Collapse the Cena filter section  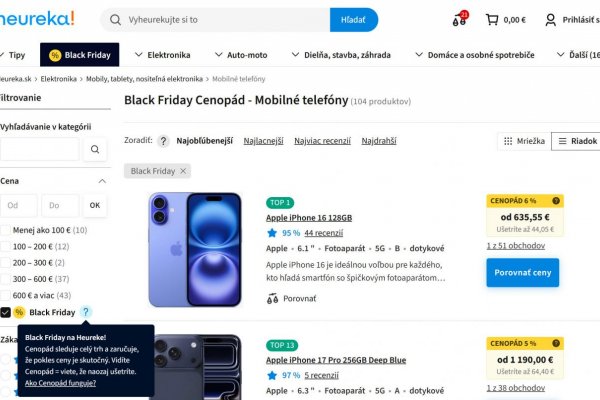(x=102, y=181)
